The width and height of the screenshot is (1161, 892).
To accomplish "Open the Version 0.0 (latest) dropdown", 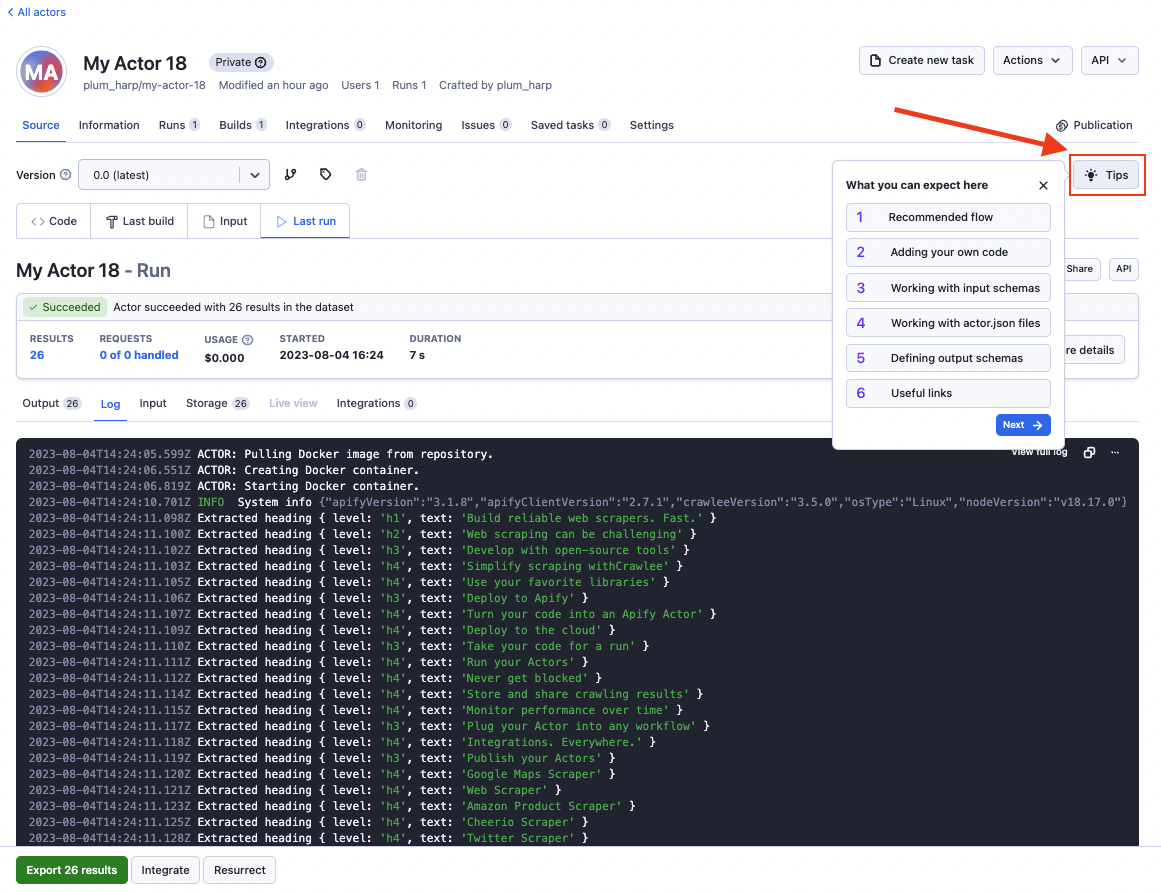I will tap(174, 175).
